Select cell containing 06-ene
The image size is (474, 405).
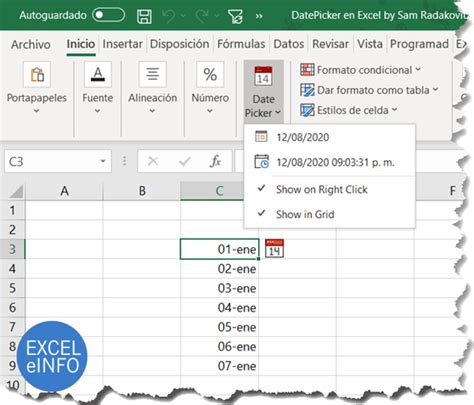[220, 346]
